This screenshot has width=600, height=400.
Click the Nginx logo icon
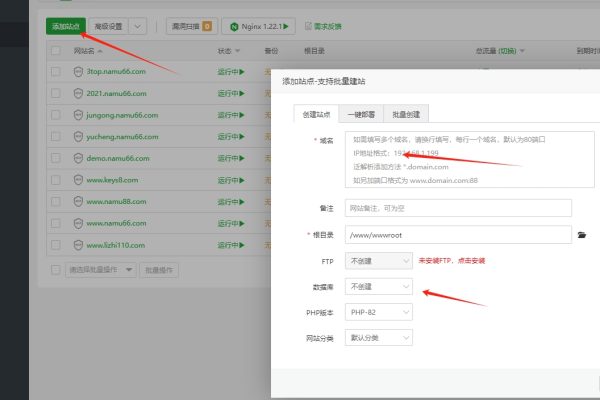pos(234,27)
